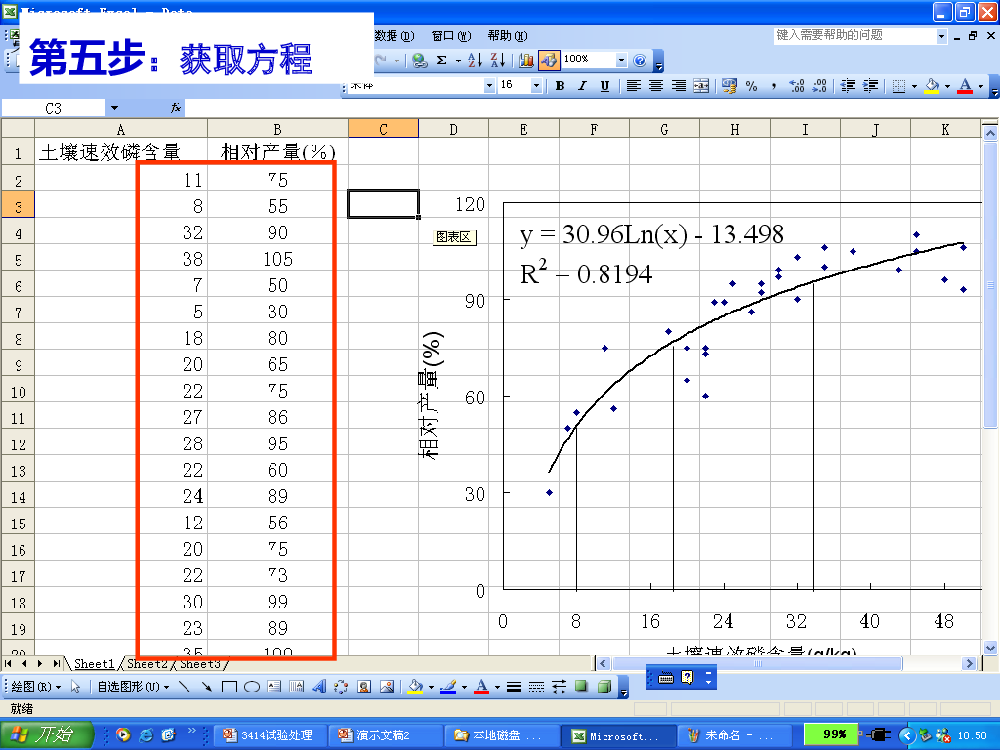Screen dimensions: 1000x750
Task: Open Excel Help question mark icon
Action: 640,60
